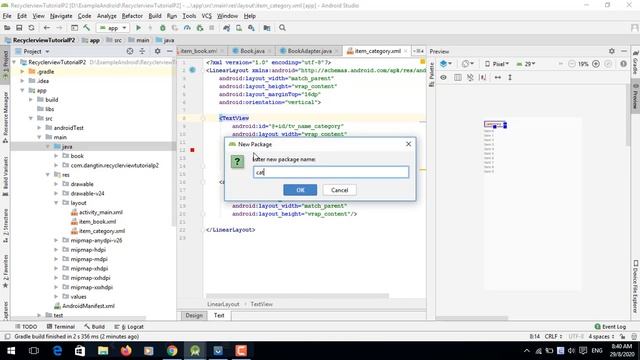Click the Sync Project with Gradle icon

tap(227, 28)
